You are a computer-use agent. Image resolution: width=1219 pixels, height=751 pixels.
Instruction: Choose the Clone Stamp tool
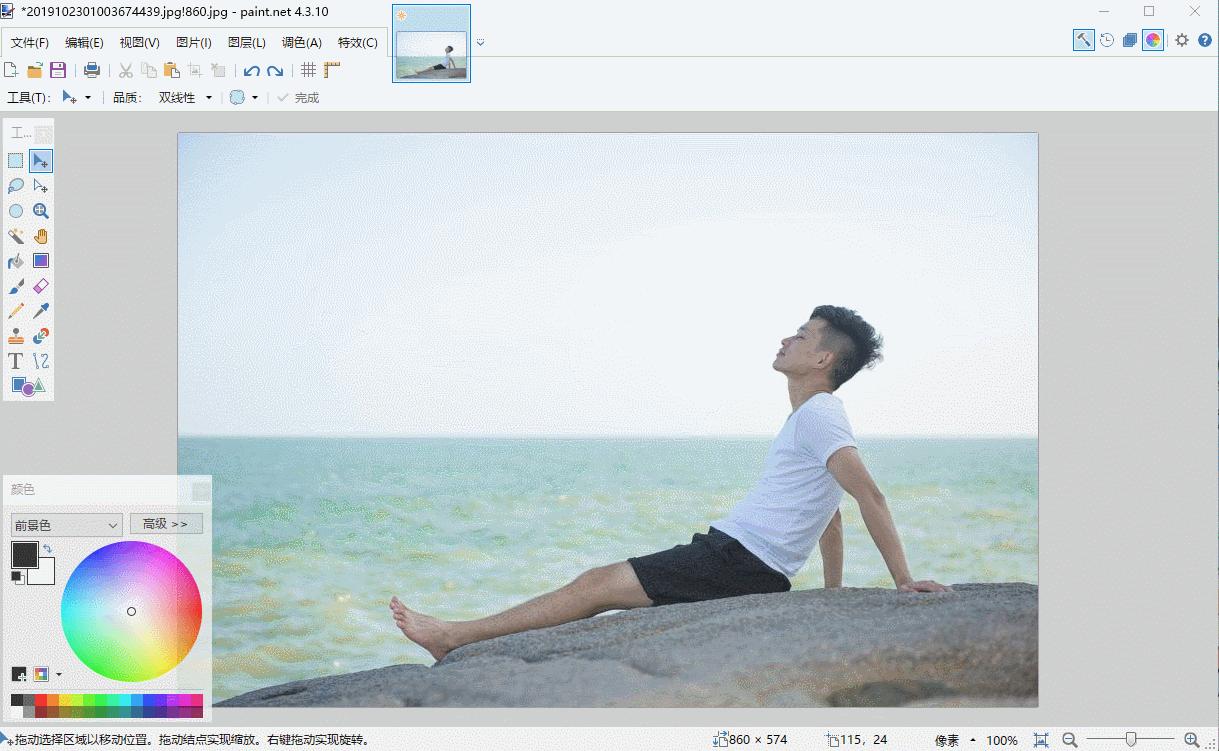(16, 336)
